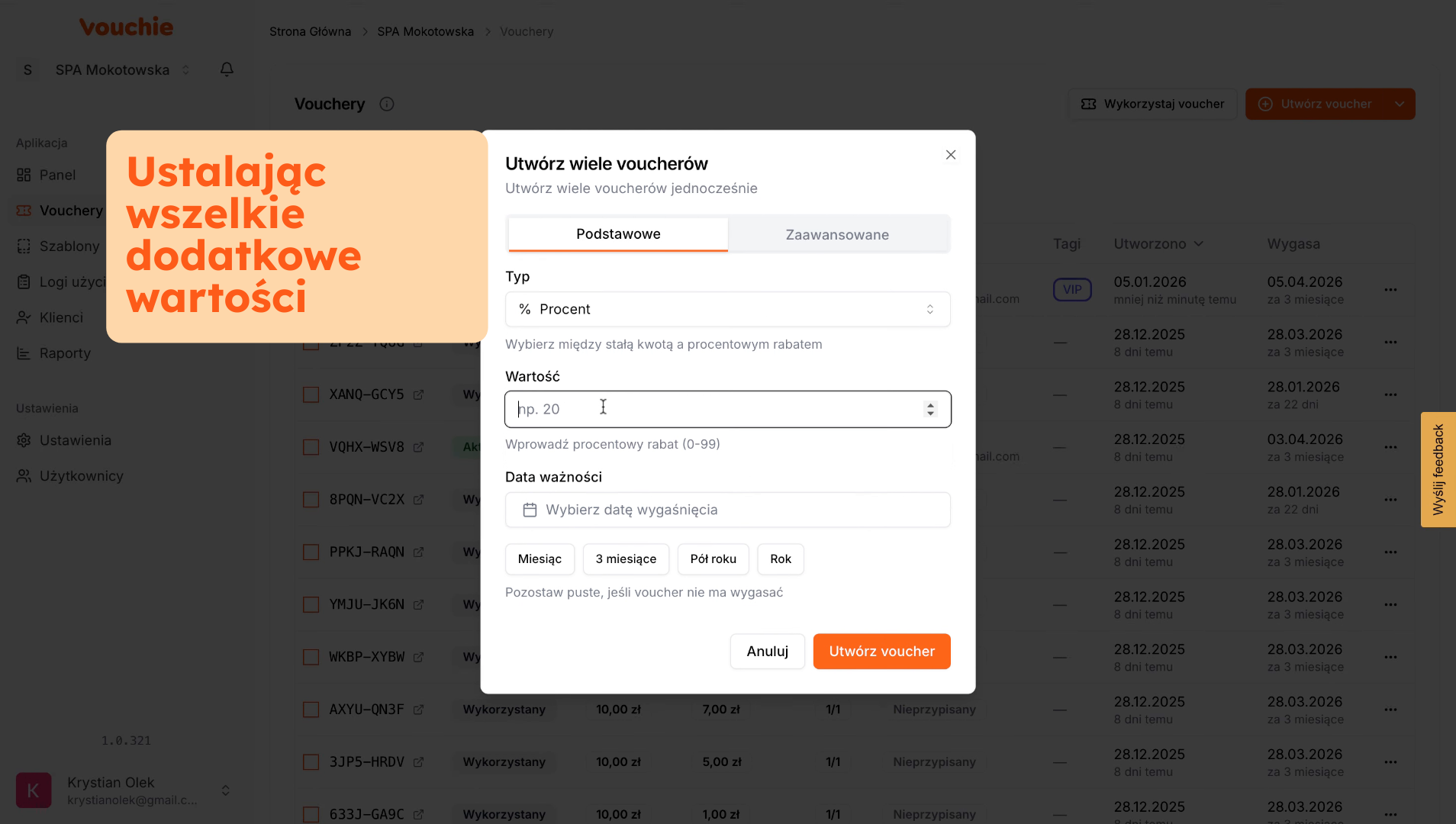Choose the 3 miesiące expiry preset

pos(626,559)
